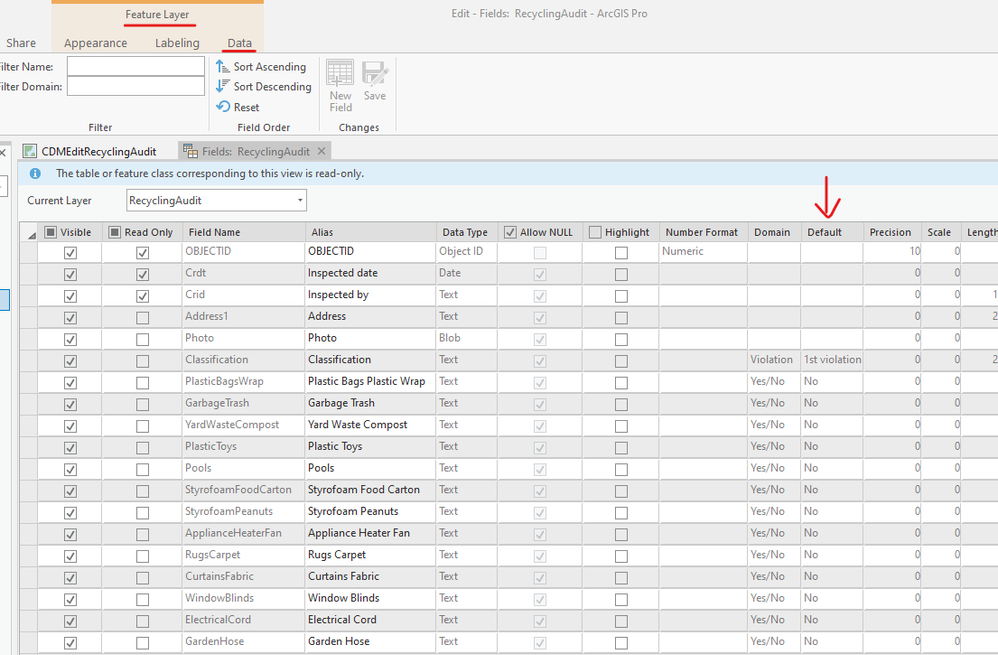Click the Filter Domain input box
This screenshot has width=998, height=655.
point(136,86)
